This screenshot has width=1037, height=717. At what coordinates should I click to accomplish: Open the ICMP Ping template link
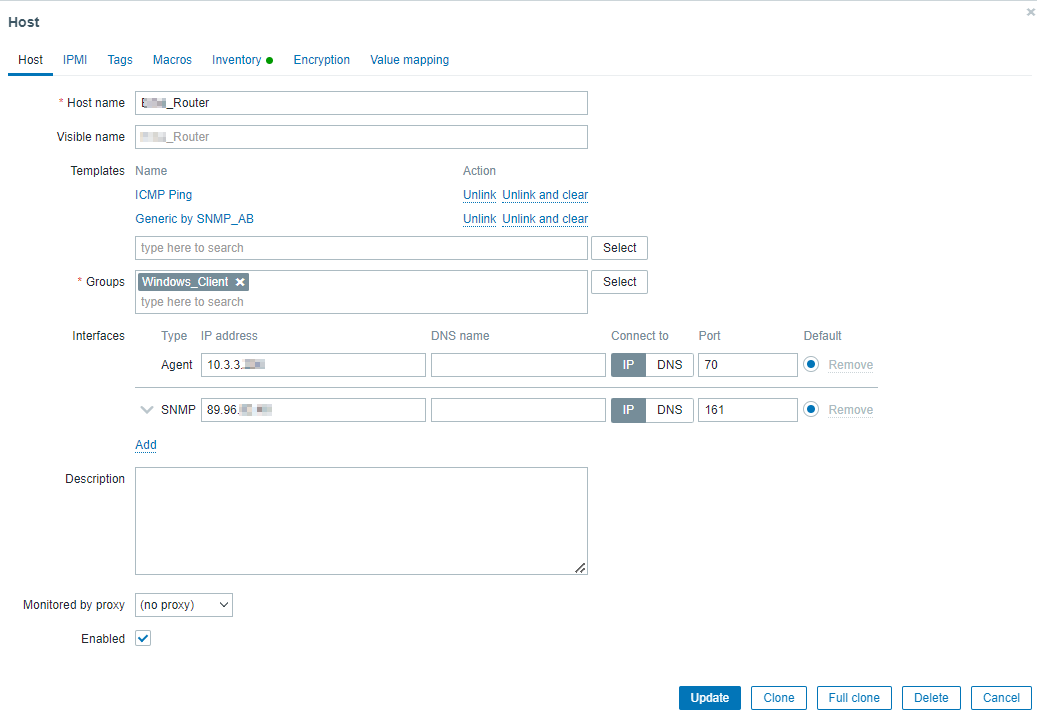(x=163, y=195)
